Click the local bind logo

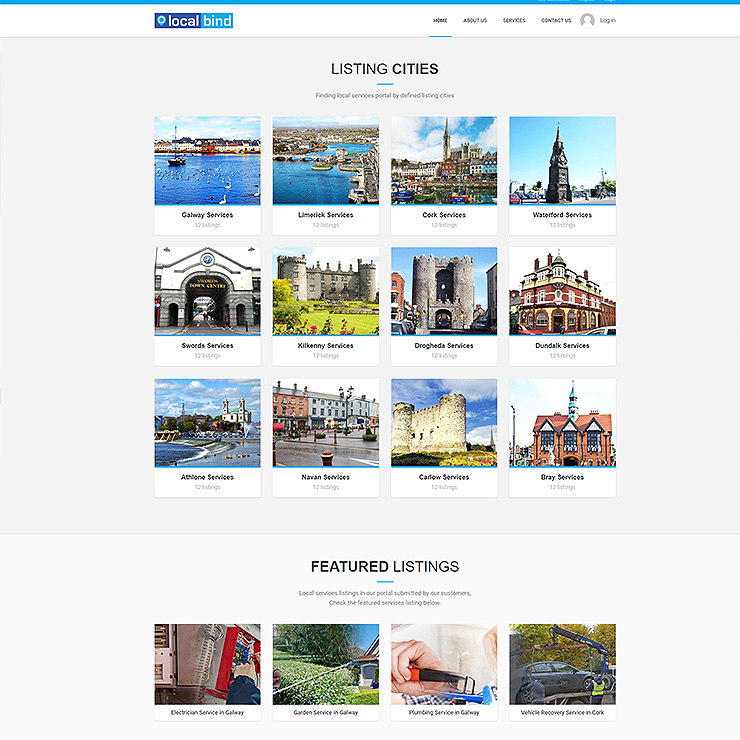click(193, 20)
